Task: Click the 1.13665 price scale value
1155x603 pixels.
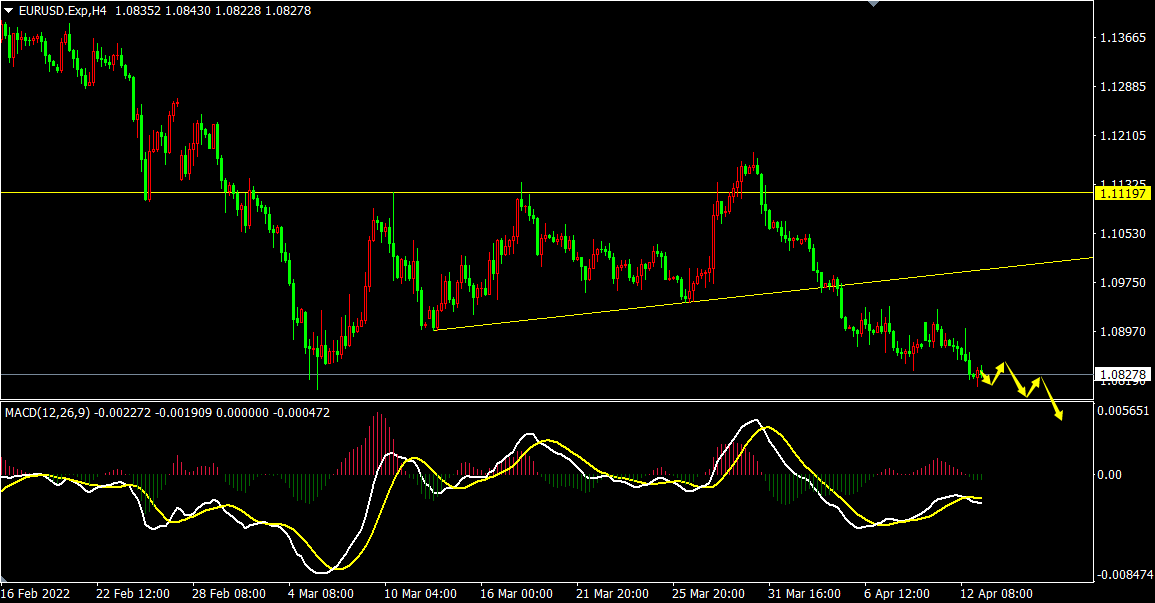Action: (x=1122, y=38)
